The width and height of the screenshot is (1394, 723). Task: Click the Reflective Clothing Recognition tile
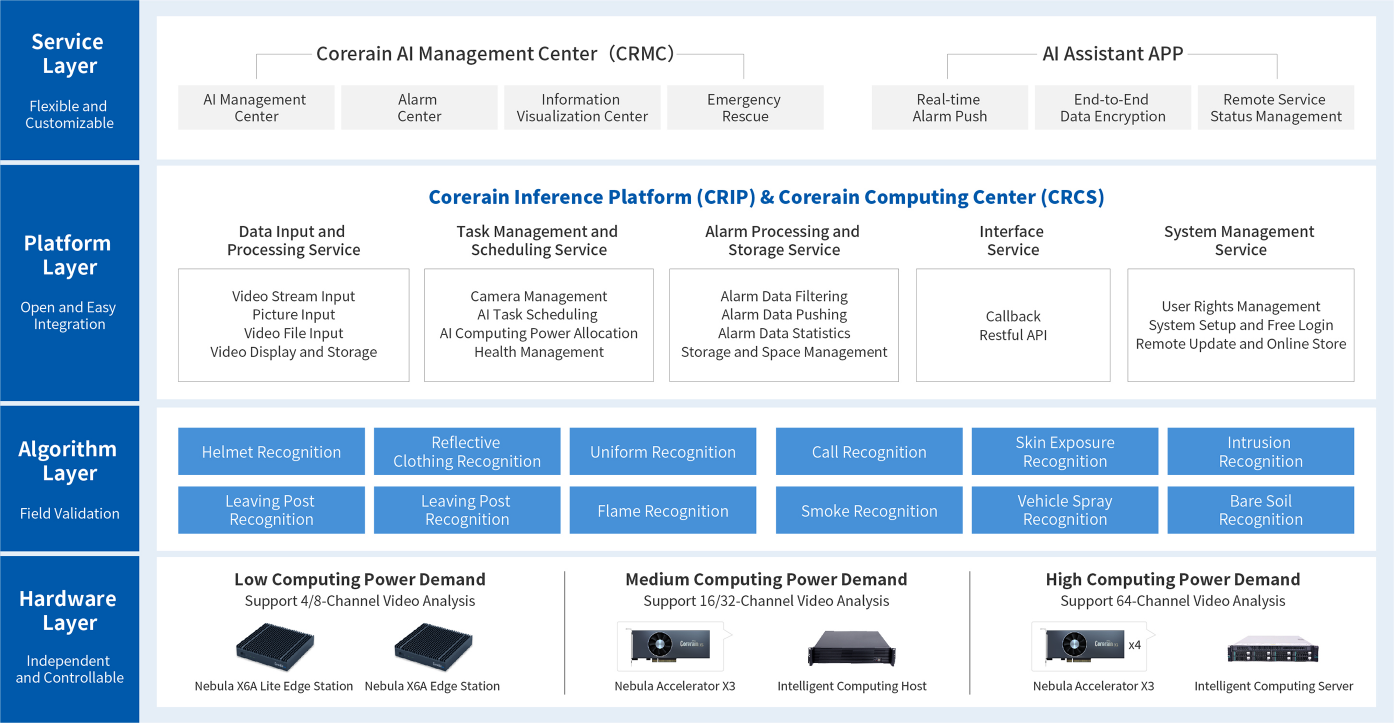[467, 452]
